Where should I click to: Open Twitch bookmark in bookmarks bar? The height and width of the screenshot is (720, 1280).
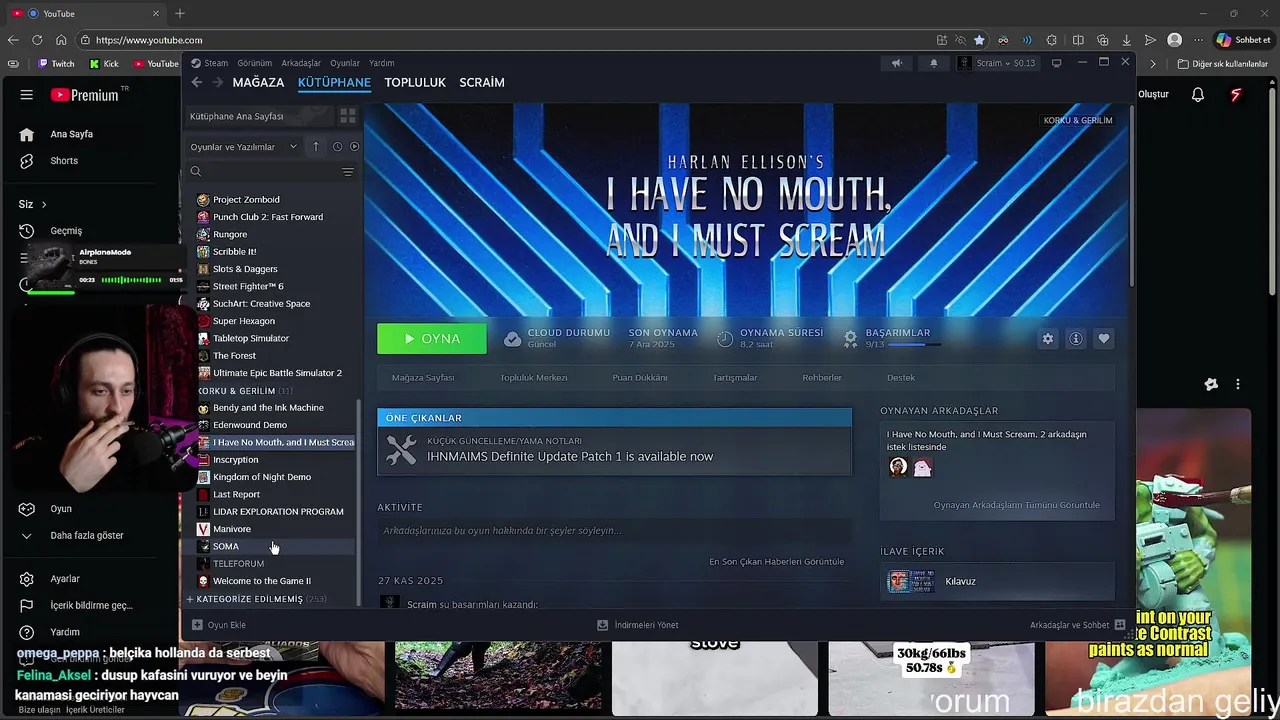point(56,64)
